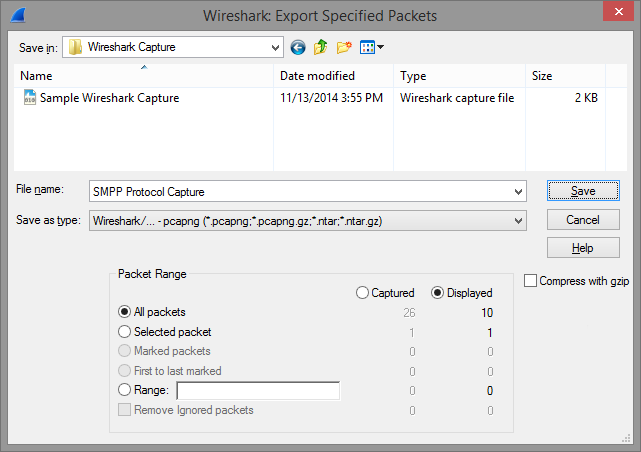This screenshot has height=452, width=641.
Task: Click the Captured count 26 for All packets
Action: (409, 313)
